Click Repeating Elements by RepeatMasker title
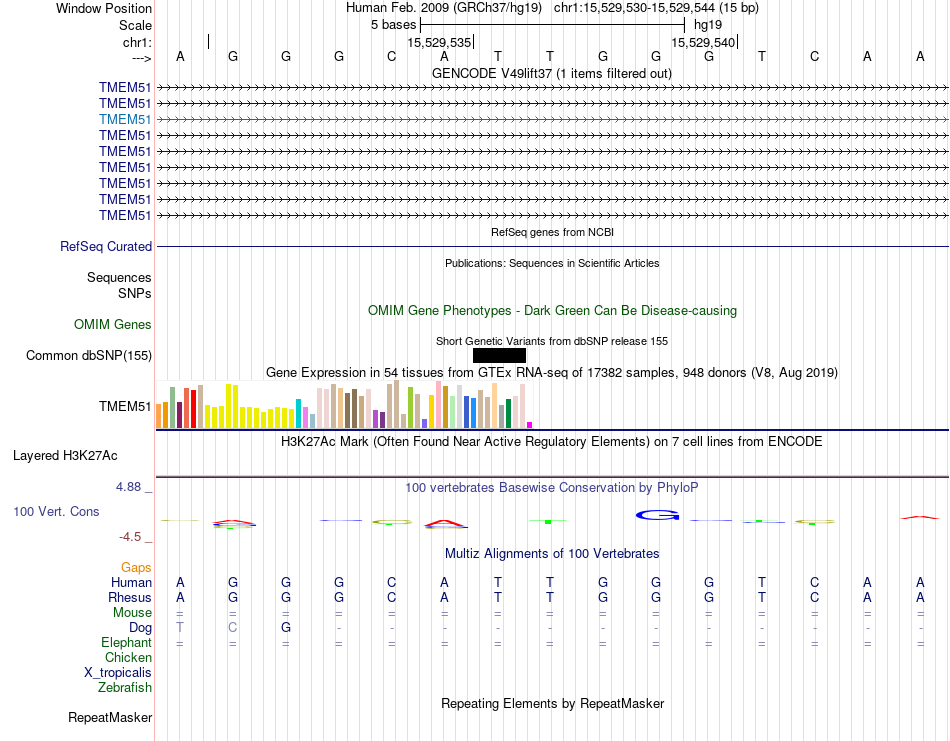950x741 pixels. [x=552, y=703]
